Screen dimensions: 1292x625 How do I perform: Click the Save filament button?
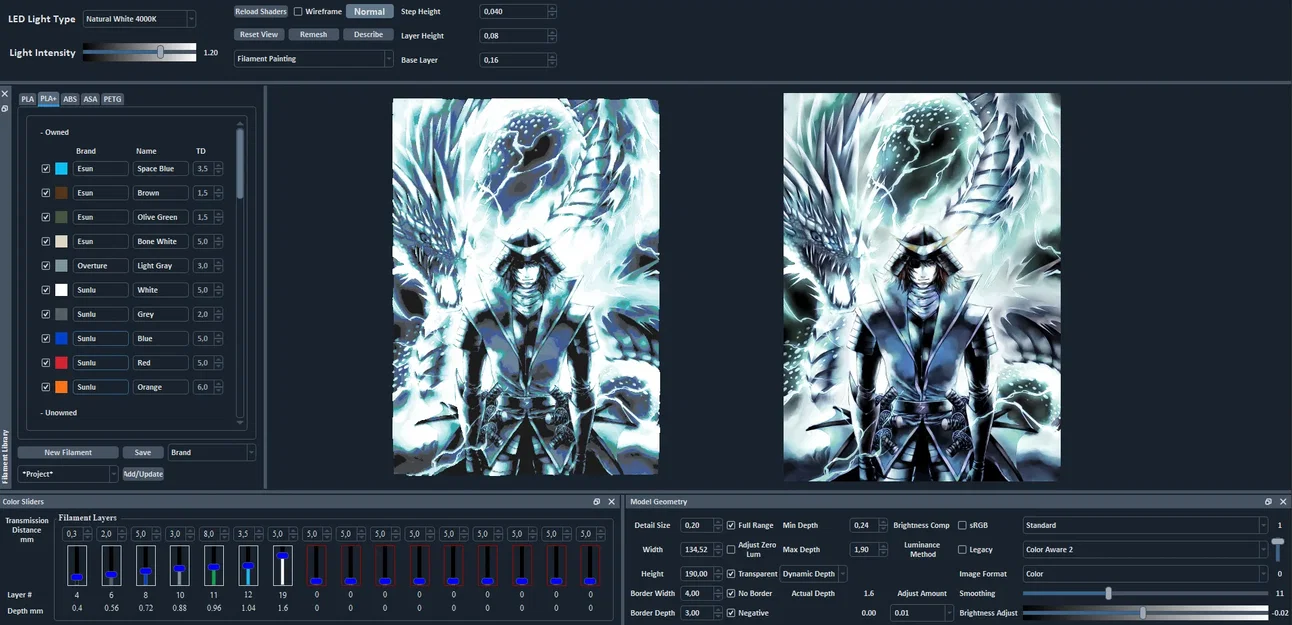[143, 452]
